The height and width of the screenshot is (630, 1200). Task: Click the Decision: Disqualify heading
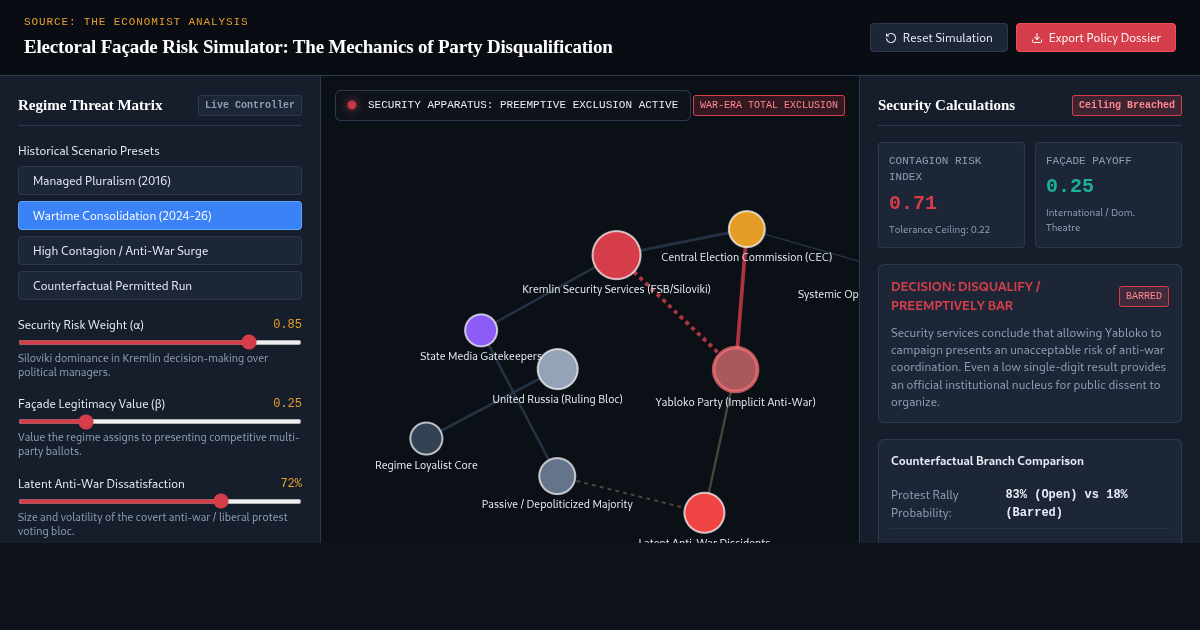[965, 296]
